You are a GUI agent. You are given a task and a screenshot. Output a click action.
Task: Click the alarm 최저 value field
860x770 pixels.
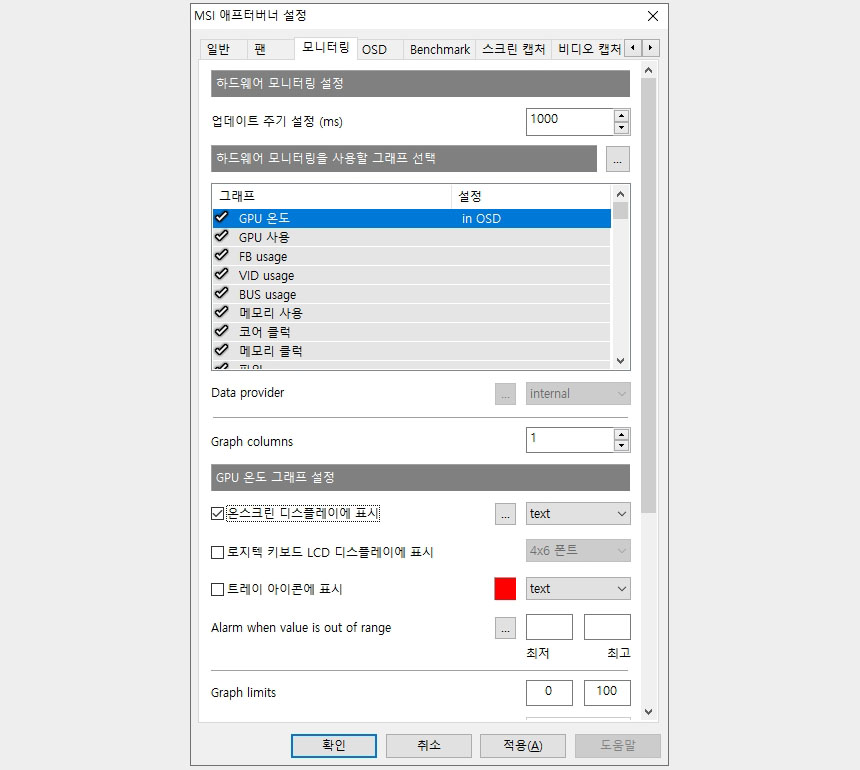(x=549, y=627)
